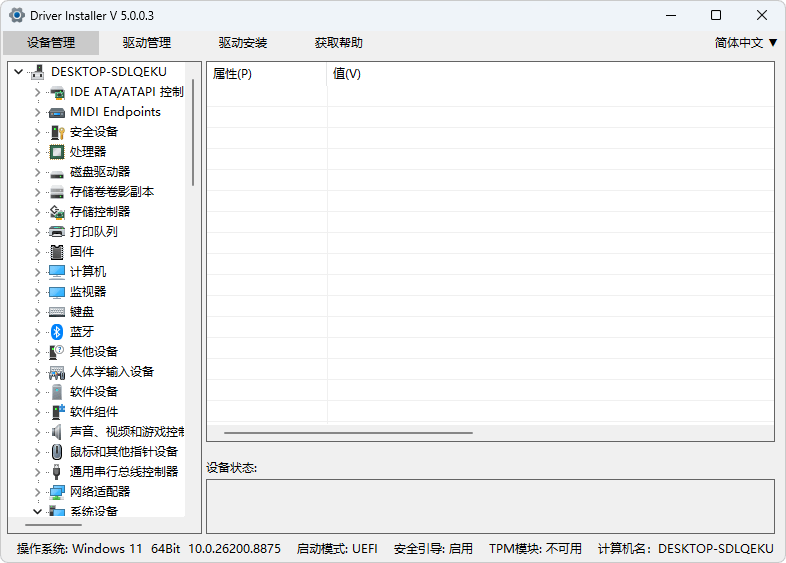Expand the 处理器 node
Image resolution: width=786 pixels, height=563 pixels.
pos(38,152)
